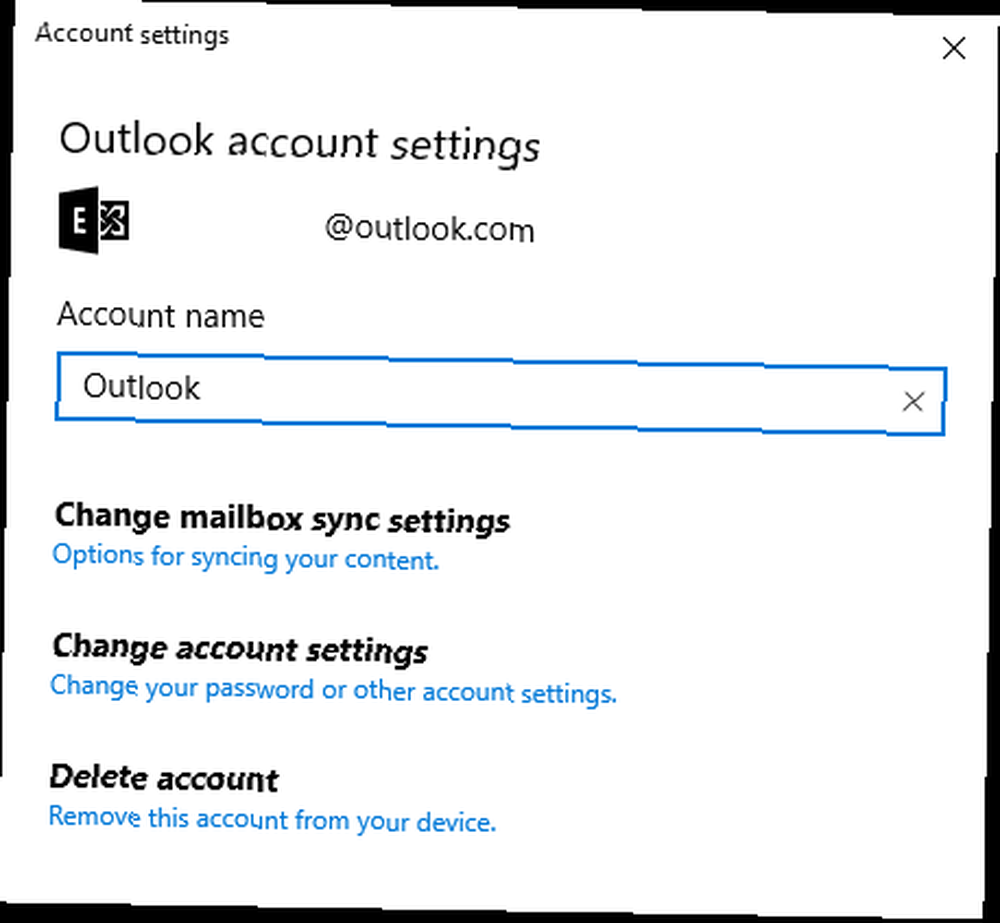Close the Account settings dialog

(953, 48)
